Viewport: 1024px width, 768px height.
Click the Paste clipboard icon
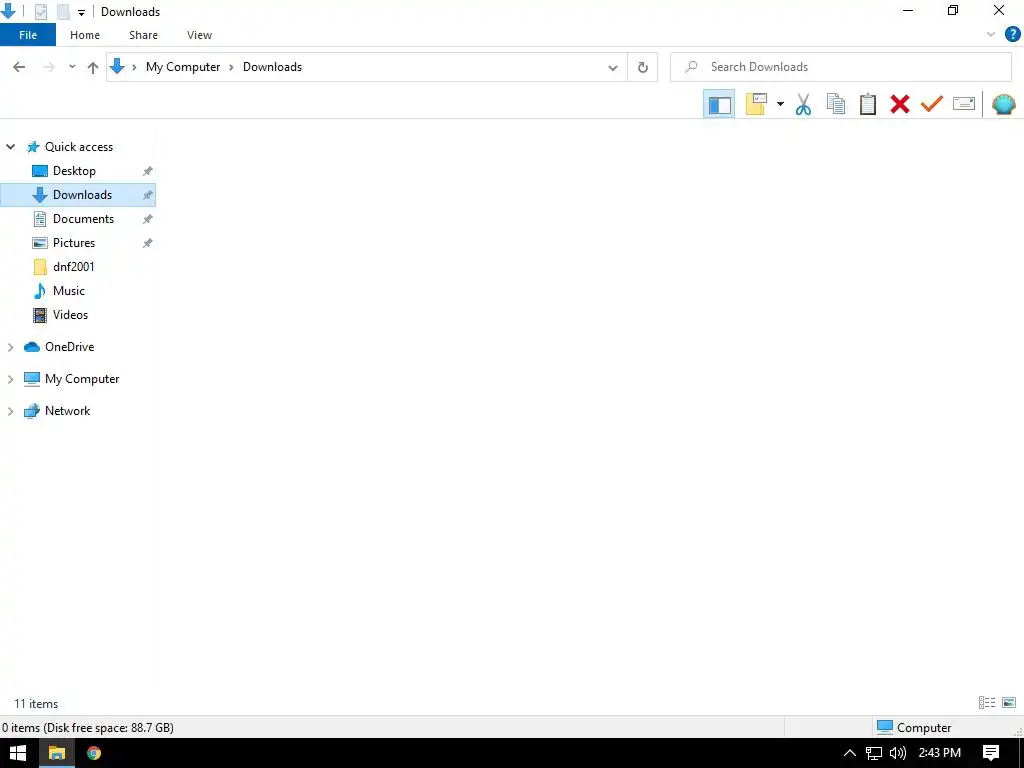pos(867,104)
